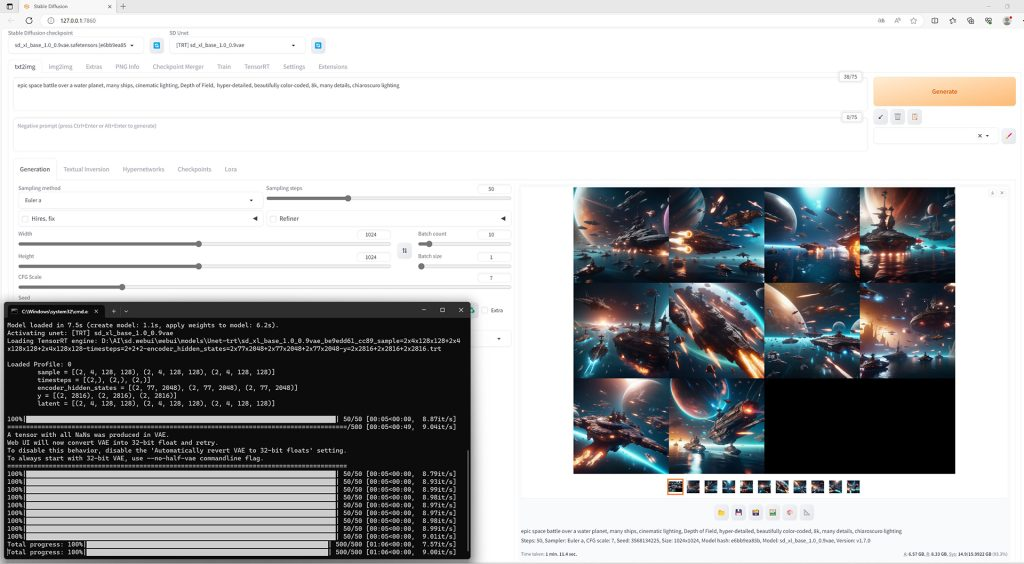Save the image with the floppy disk icon

(738, 512)
